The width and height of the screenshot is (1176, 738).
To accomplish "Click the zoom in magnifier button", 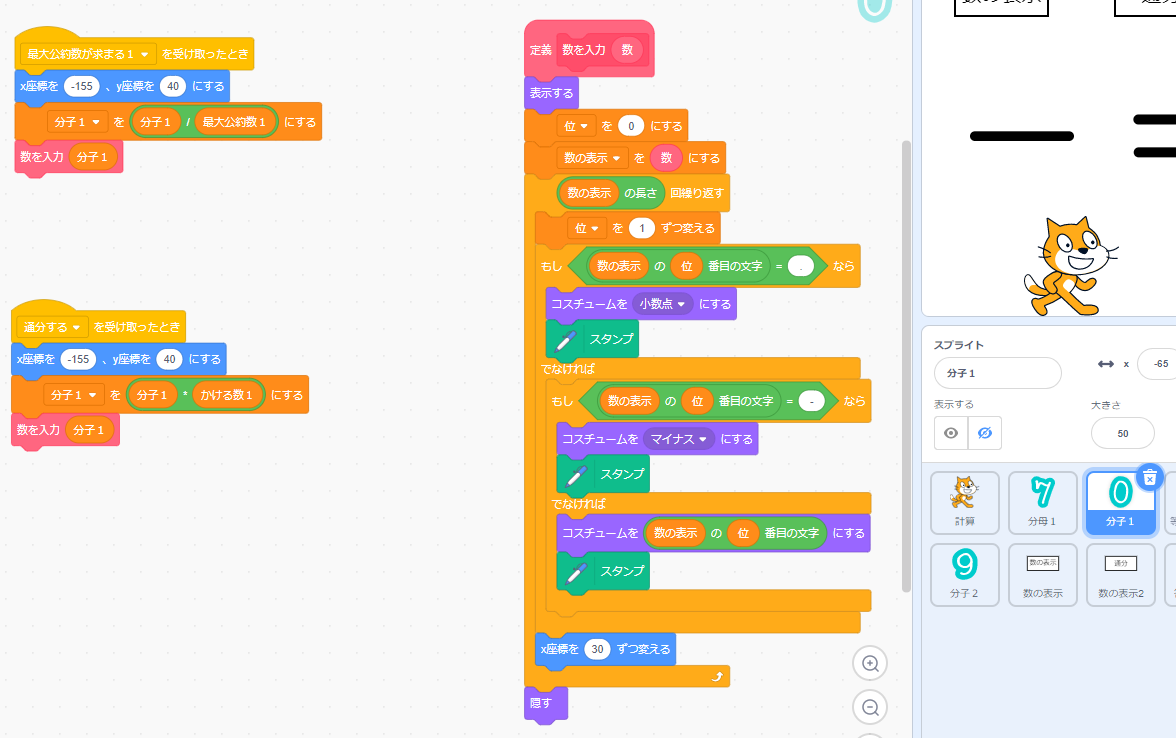I will tap(870, 663).
